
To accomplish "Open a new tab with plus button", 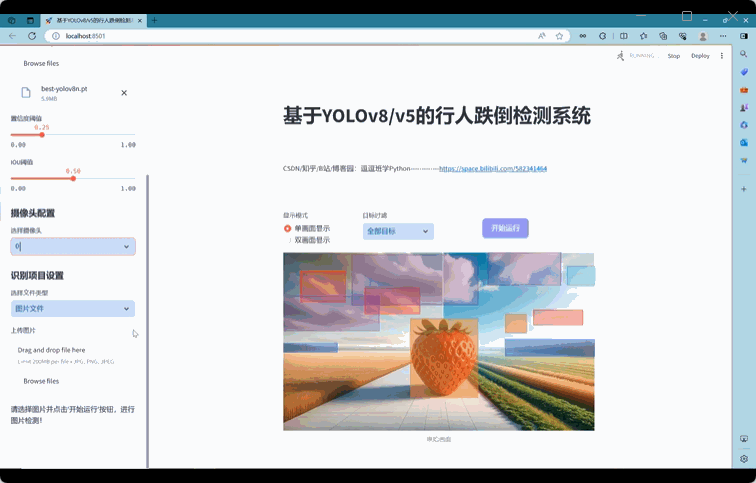I will [154, 20].
